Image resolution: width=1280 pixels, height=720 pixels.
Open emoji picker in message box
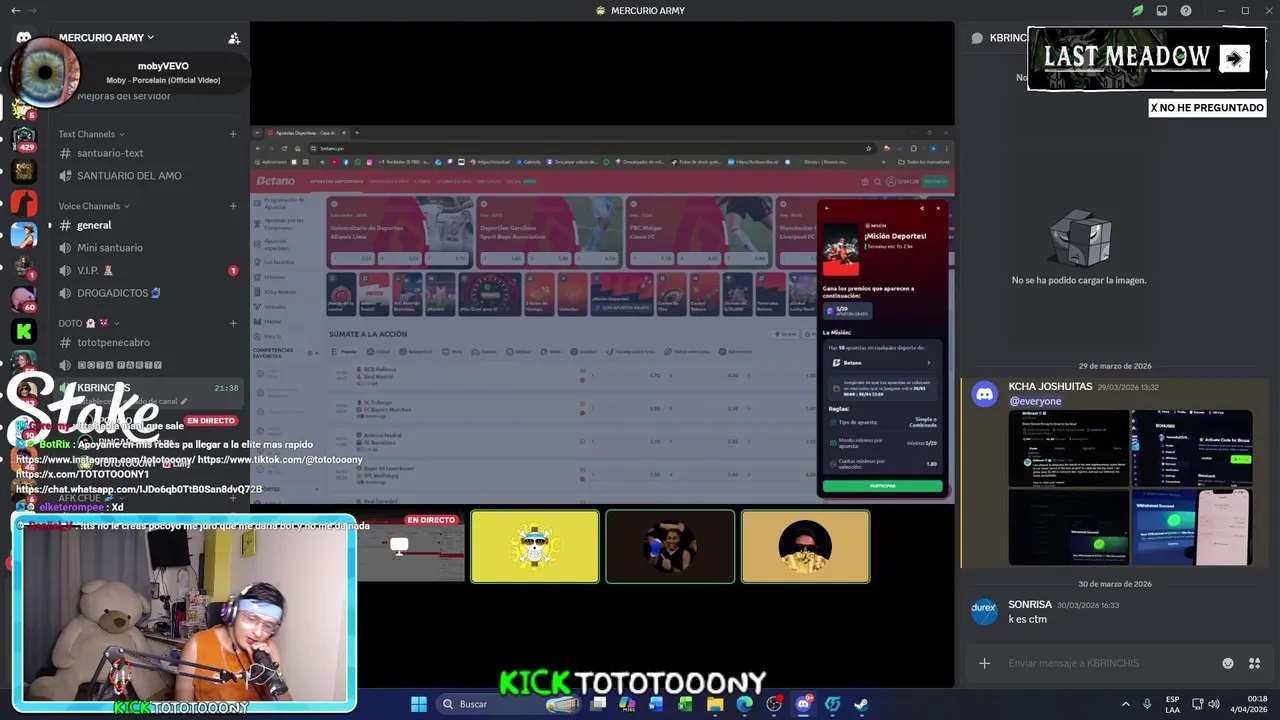(x=1228, y=663)
